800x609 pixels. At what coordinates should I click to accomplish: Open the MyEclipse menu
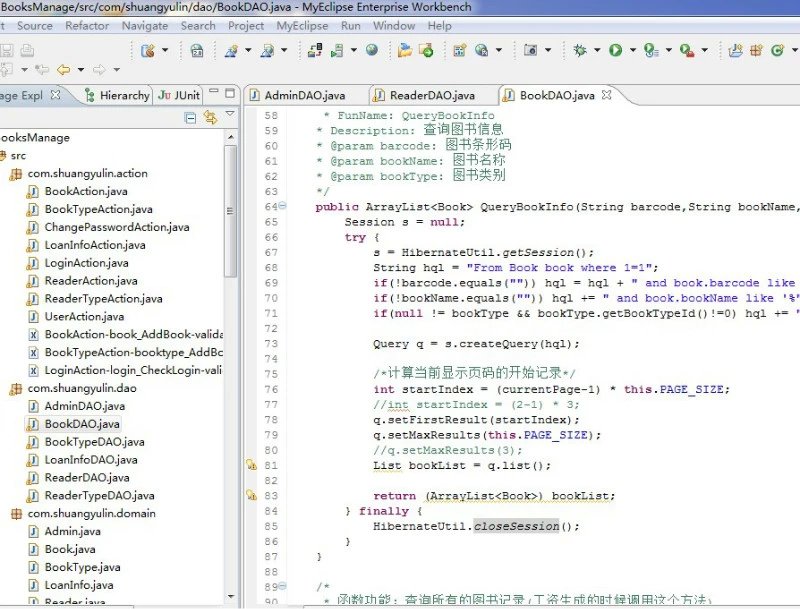(x=302, y=26)
